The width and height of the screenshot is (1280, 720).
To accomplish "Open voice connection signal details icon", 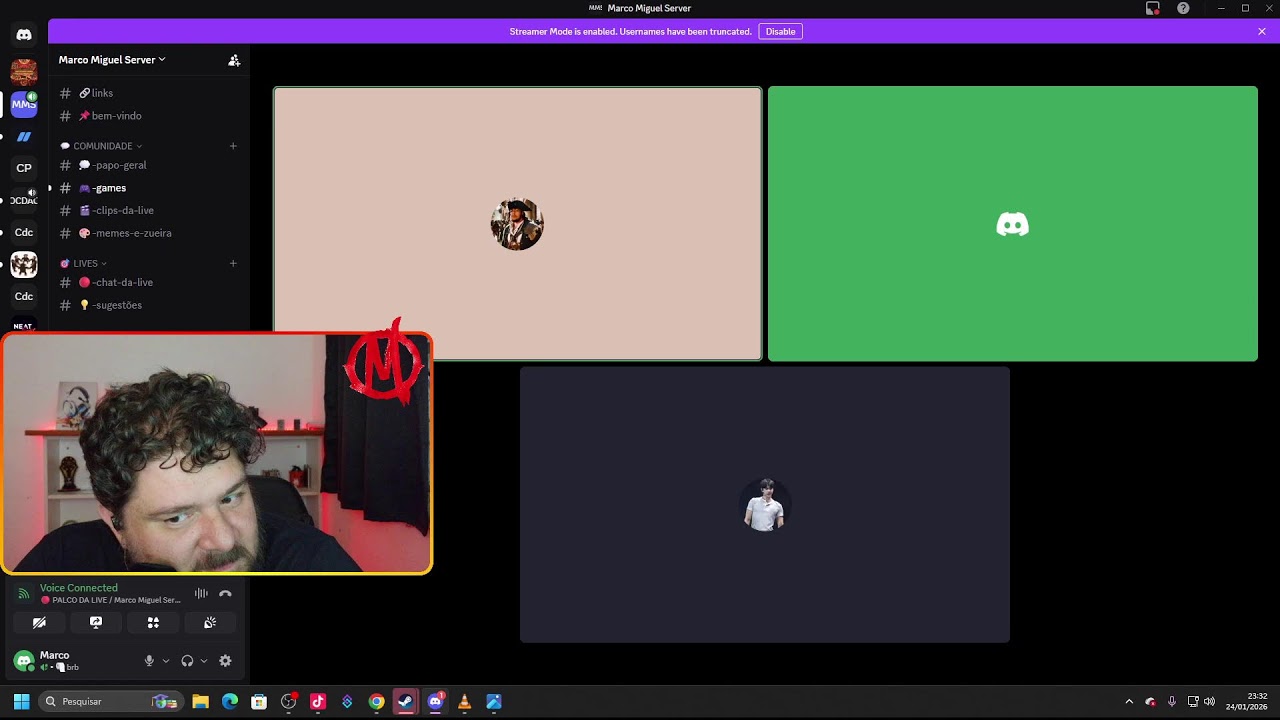I will coord(24,593).
